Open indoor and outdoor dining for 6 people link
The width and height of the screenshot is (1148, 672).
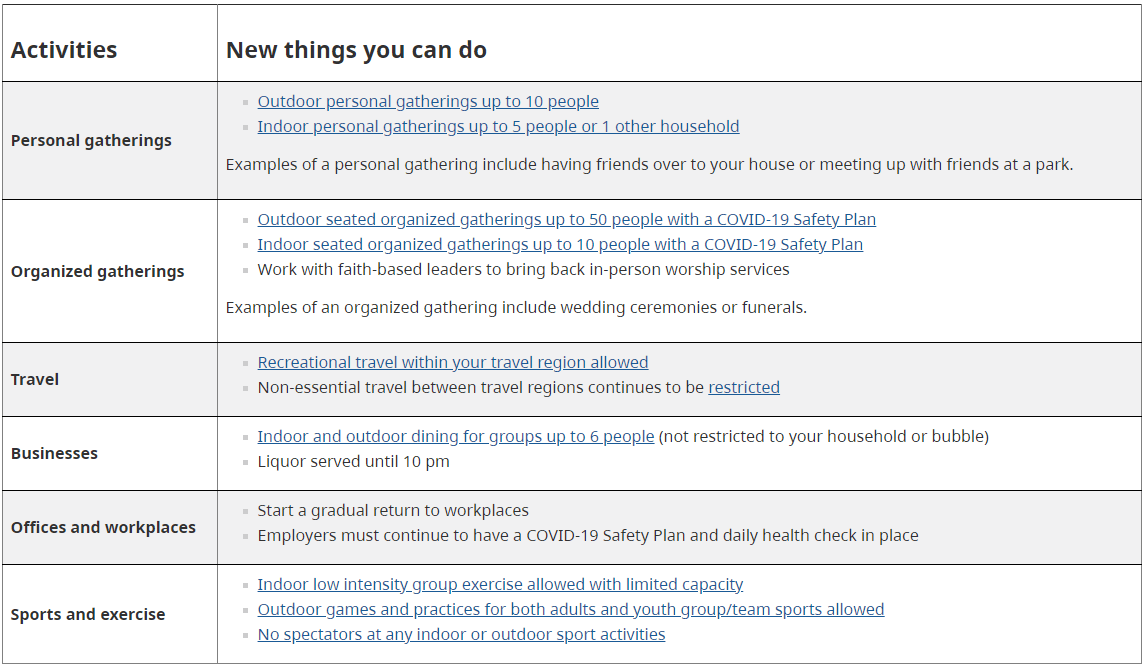[455, 436]
